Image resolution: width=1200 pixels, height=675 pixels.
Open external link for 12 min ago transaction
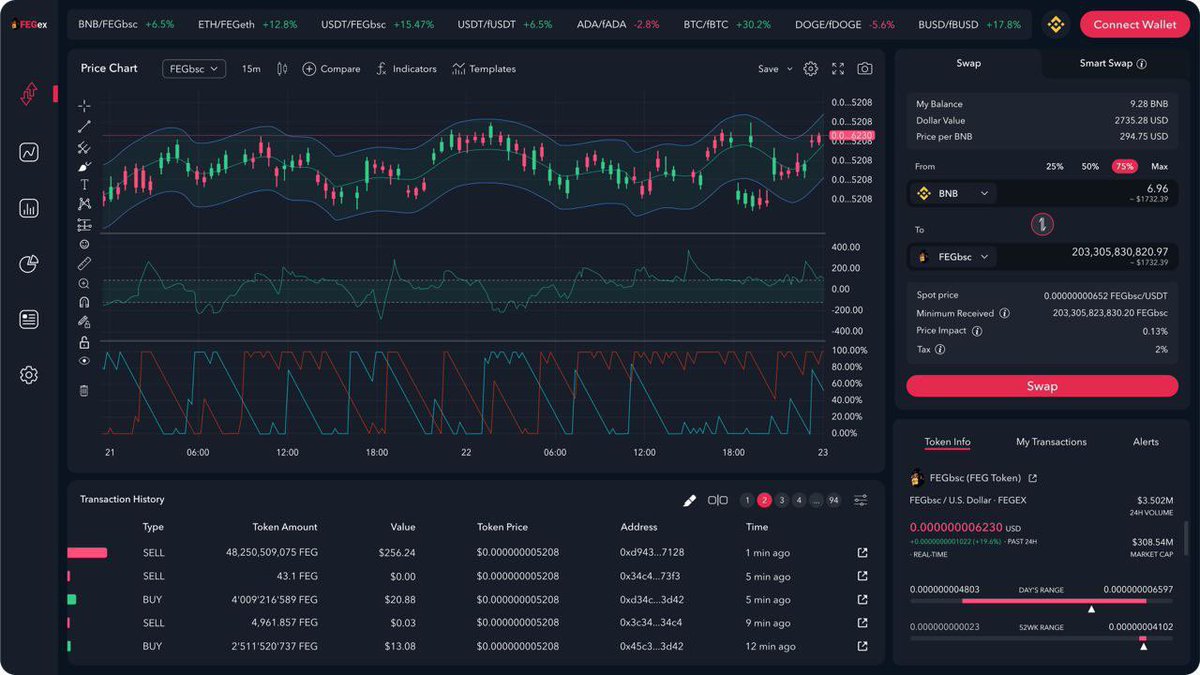[x=862, y=646]
